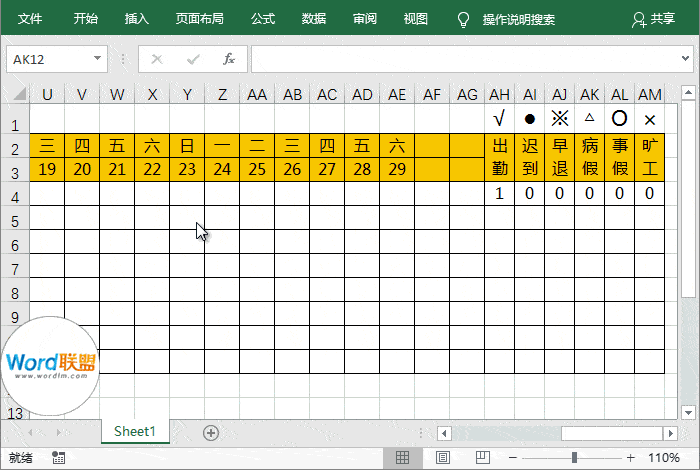Viewport: 700px width, 470px height.
Task: Open the 数据 ribbon tab
Action: click(x=313, y=19)
